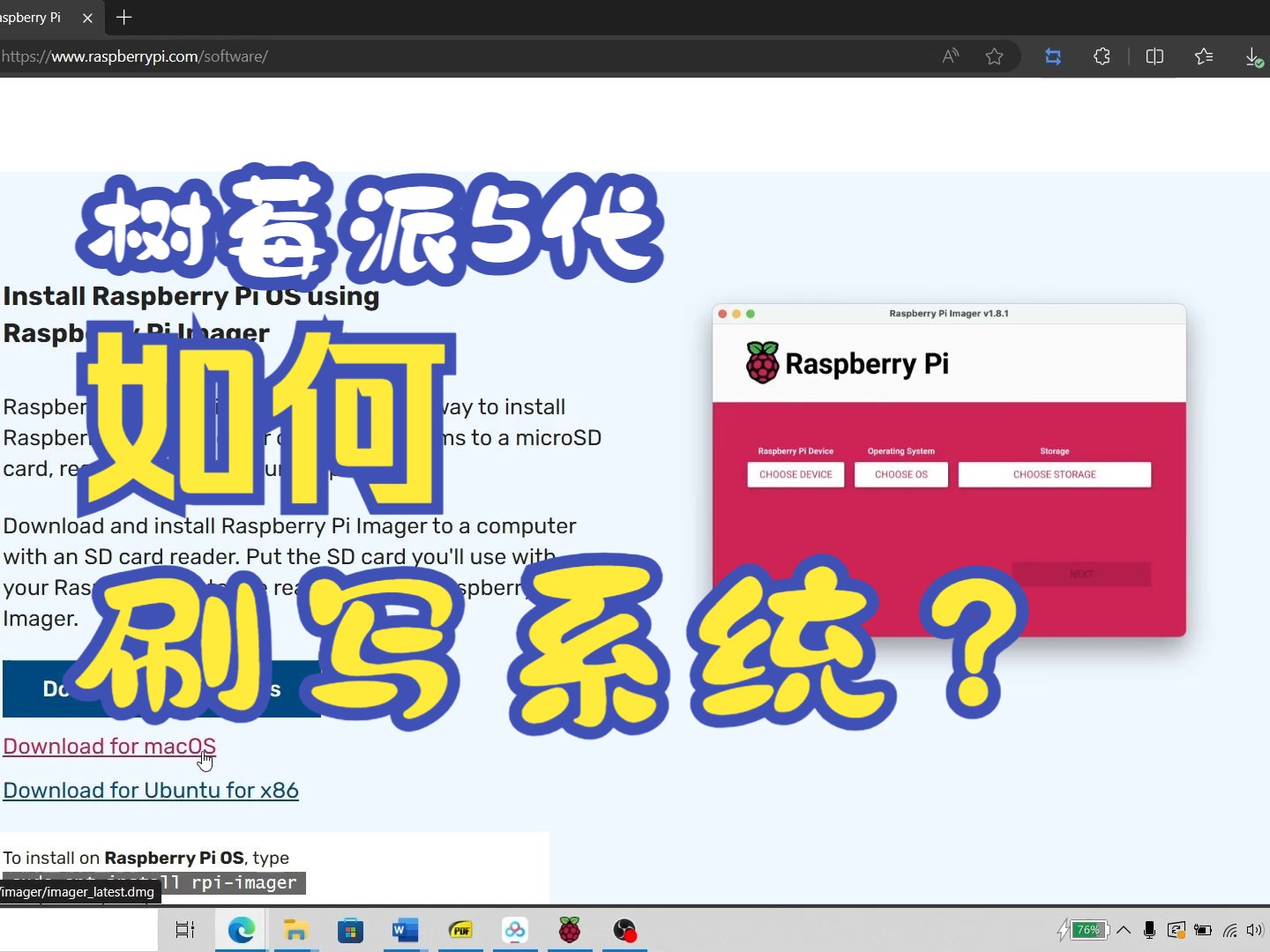Click the 'Install Raspberry Pi OS using' heading
Screen dimensions: 1270x952
pyautogui.click(x=191, y=296)
